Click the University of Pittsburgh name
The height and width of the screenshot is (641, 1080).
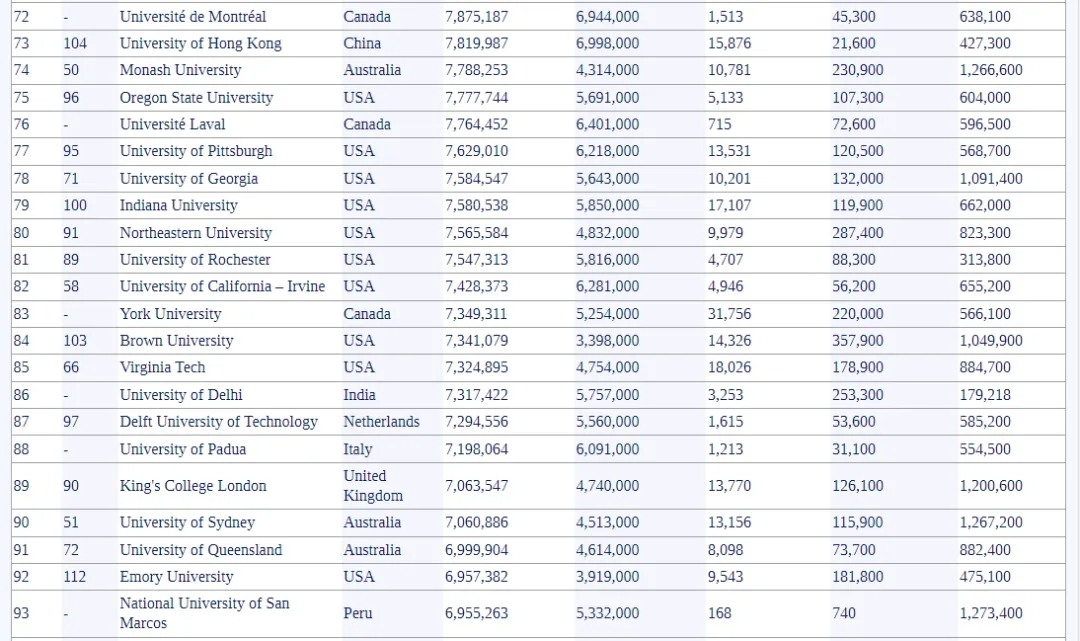[x=196, y=152]
